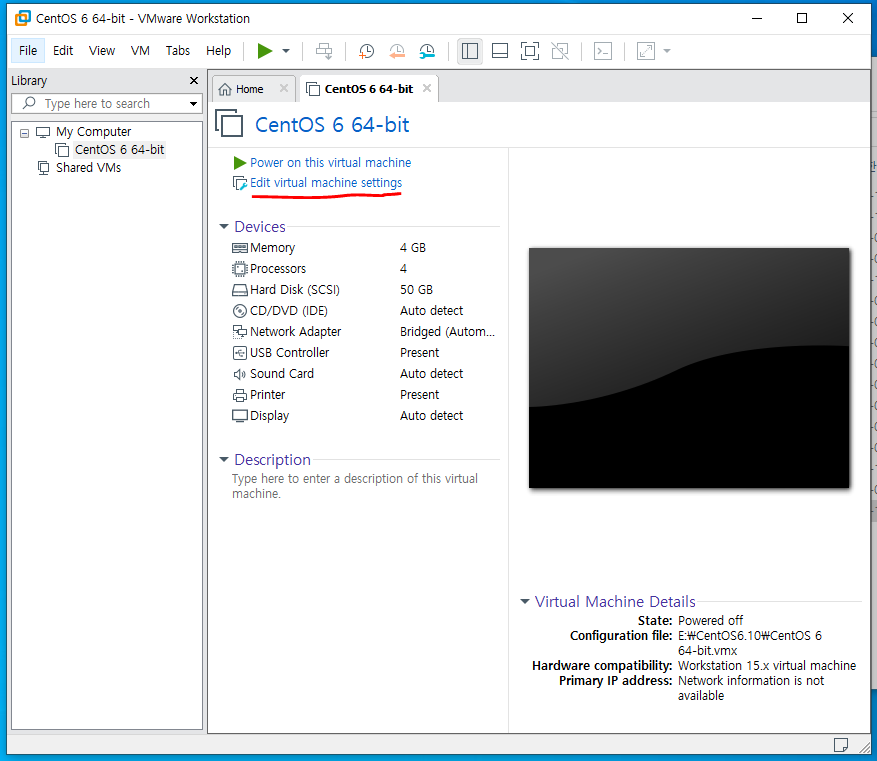This screenshot has height=761, width=877.
Task: Click the stretch guest display icon
Action: (x=645, y=51)
